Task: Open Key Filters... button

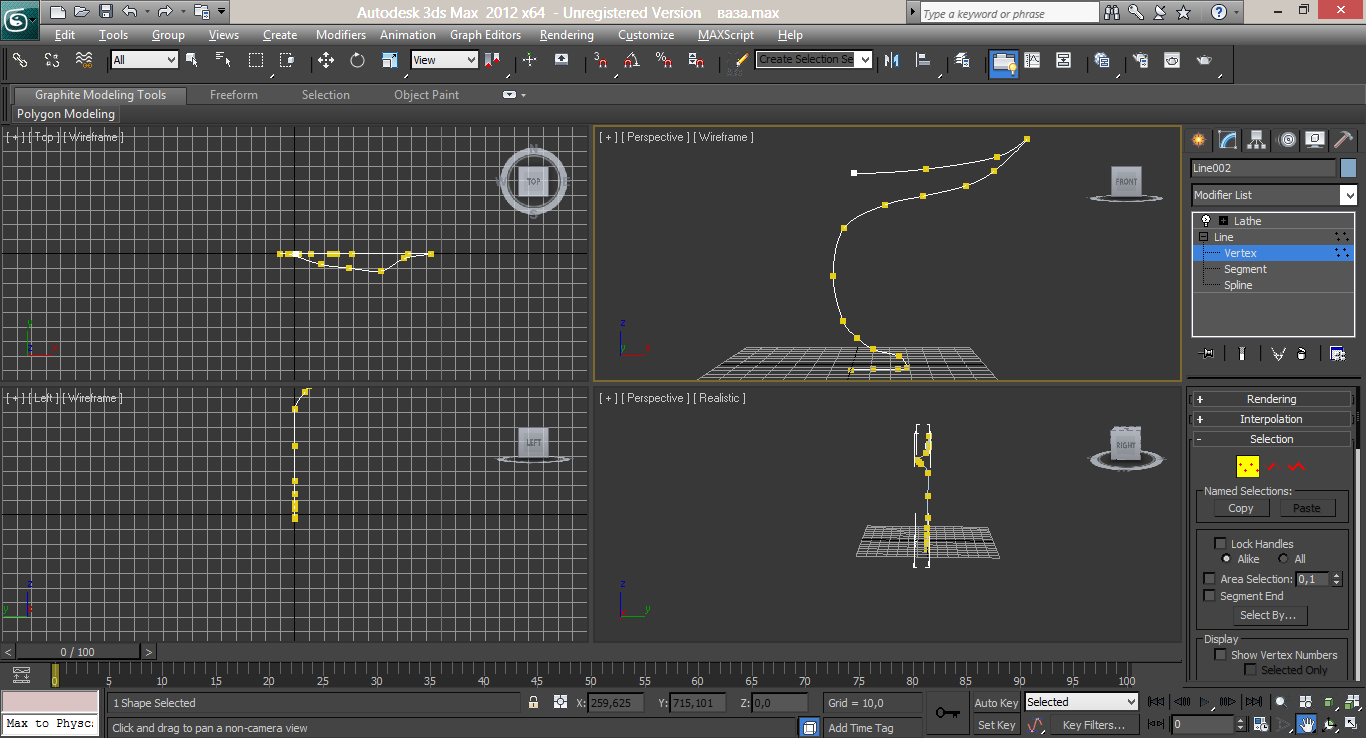Action: (1093, 725)
